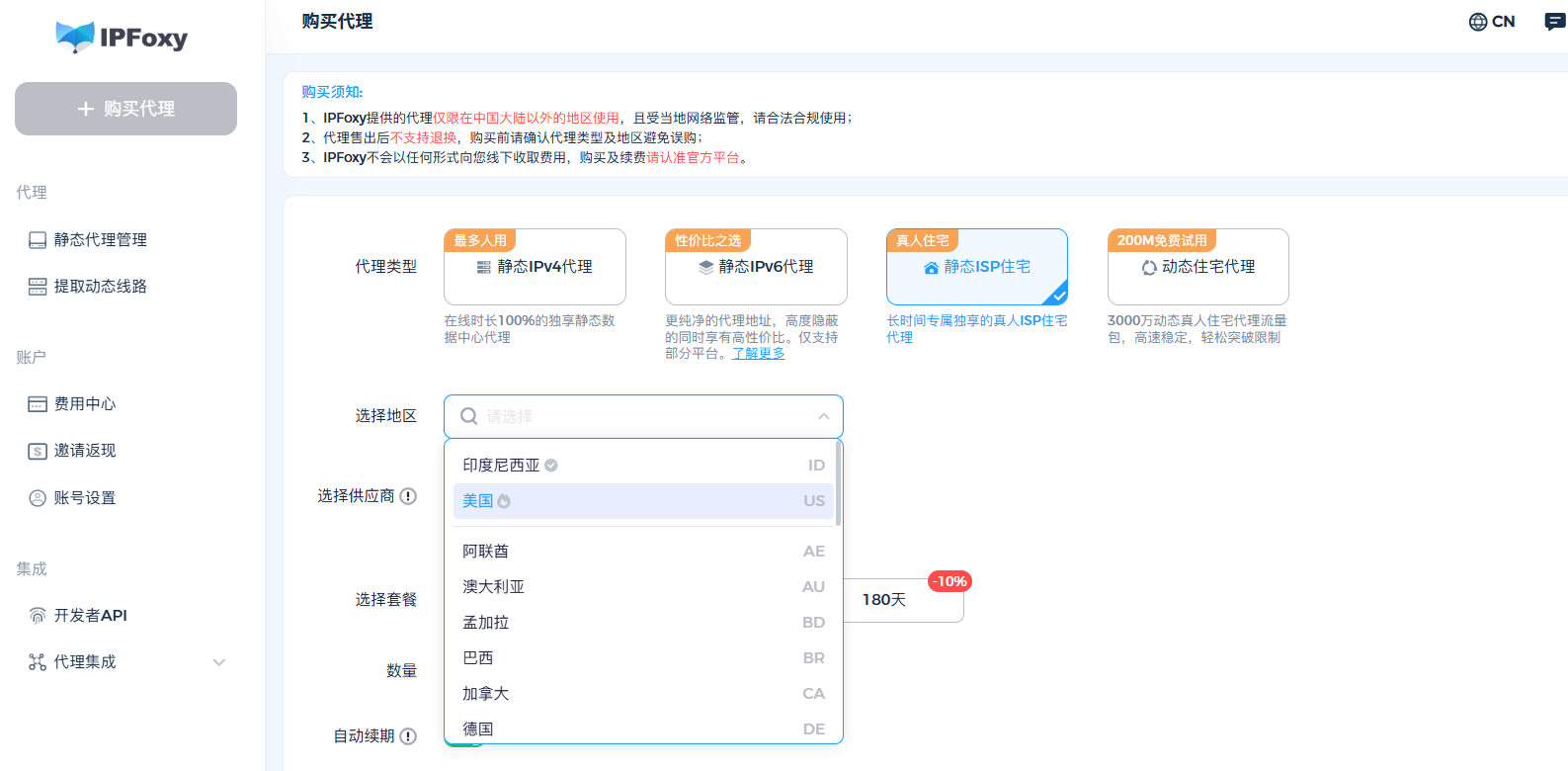Click the -10% discount badge
Viewport: 1568px width, 771px height.
[949, 581]
